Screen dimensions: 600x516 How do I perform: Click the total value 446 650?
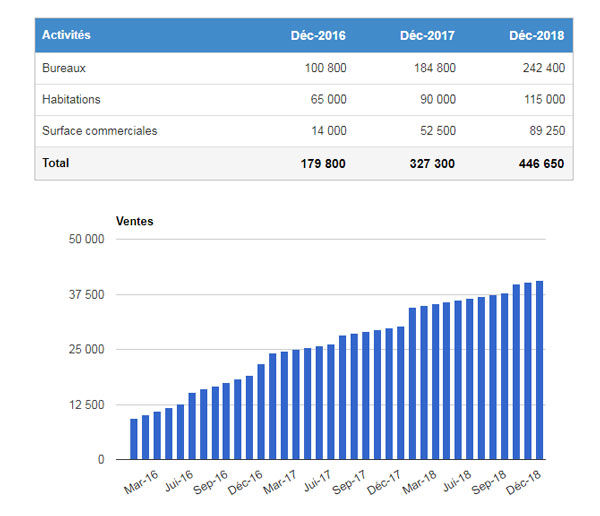pos(541,163)
